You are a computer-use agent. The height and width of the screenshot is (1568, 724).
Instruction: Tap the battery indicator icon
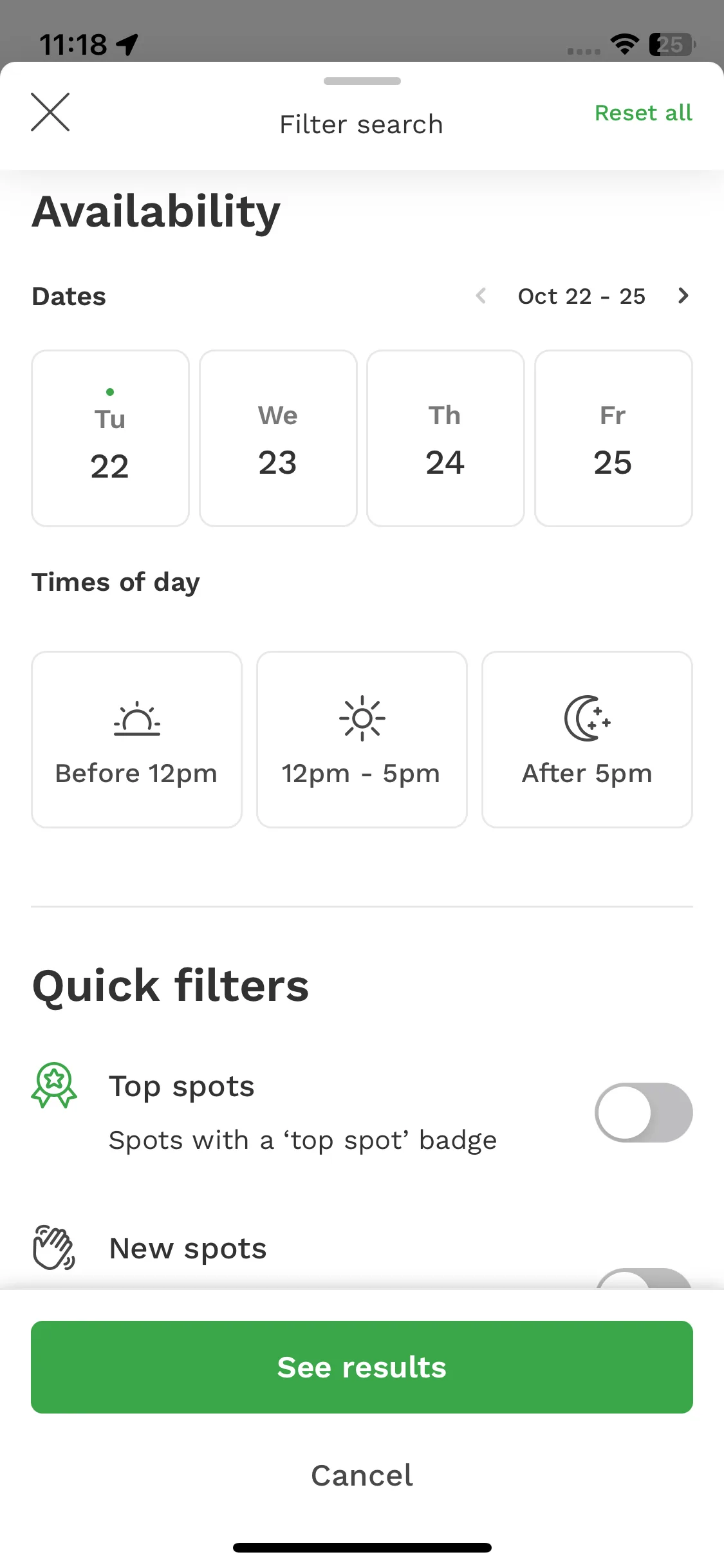pyautogui.click(x=672, y=44)
